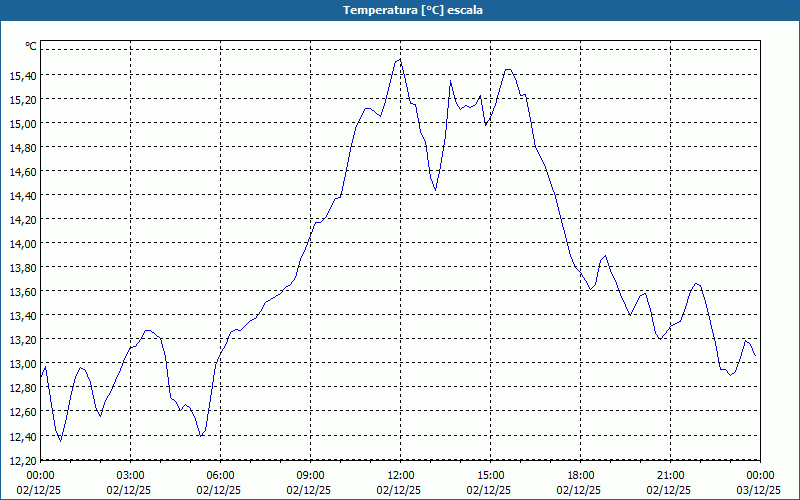Click the 03:00 time label on x-axis
The image size is (800, 500).
(x=130, y=475)
